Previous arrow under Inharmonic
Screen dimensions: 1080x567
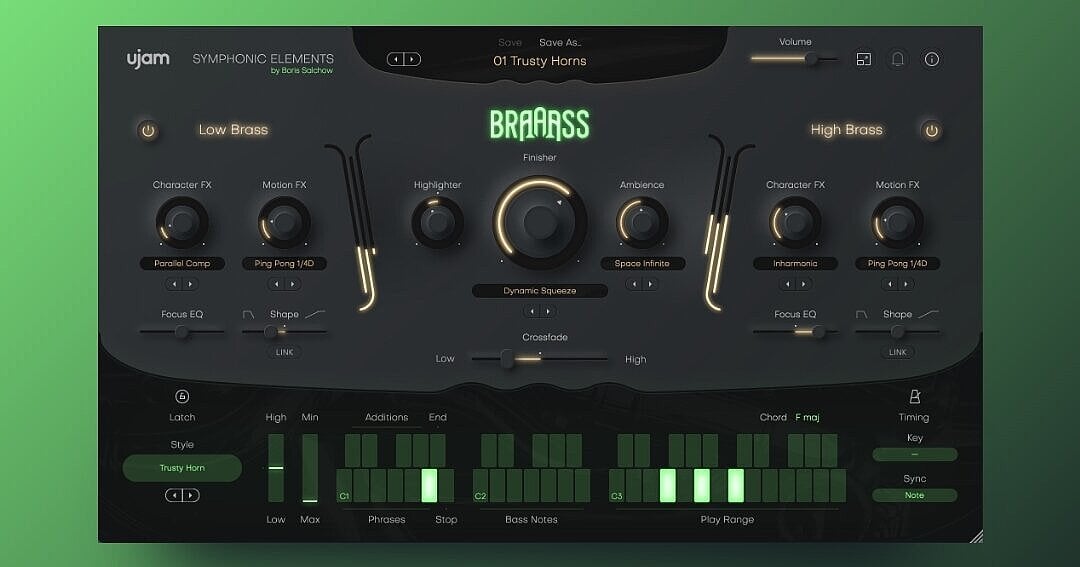[x=787, y=284]
